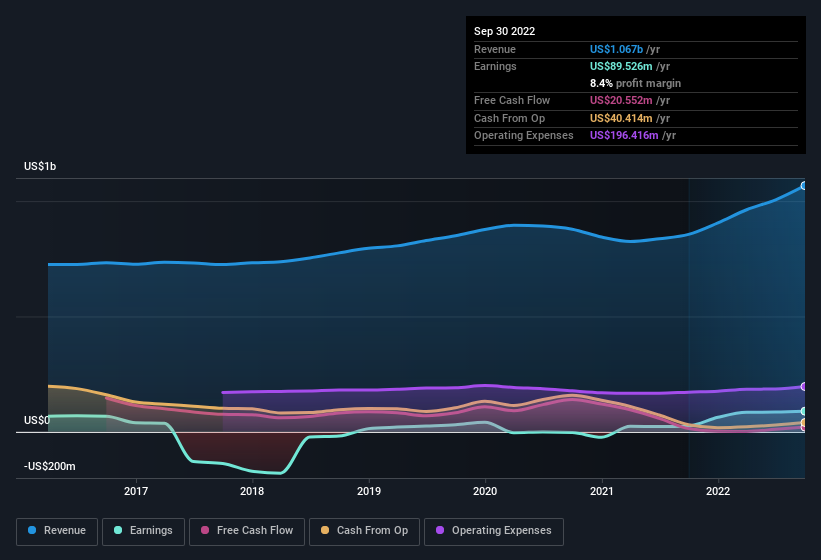
Task: Click the -US$200m y-axis label
Action: tap(50, 466)
